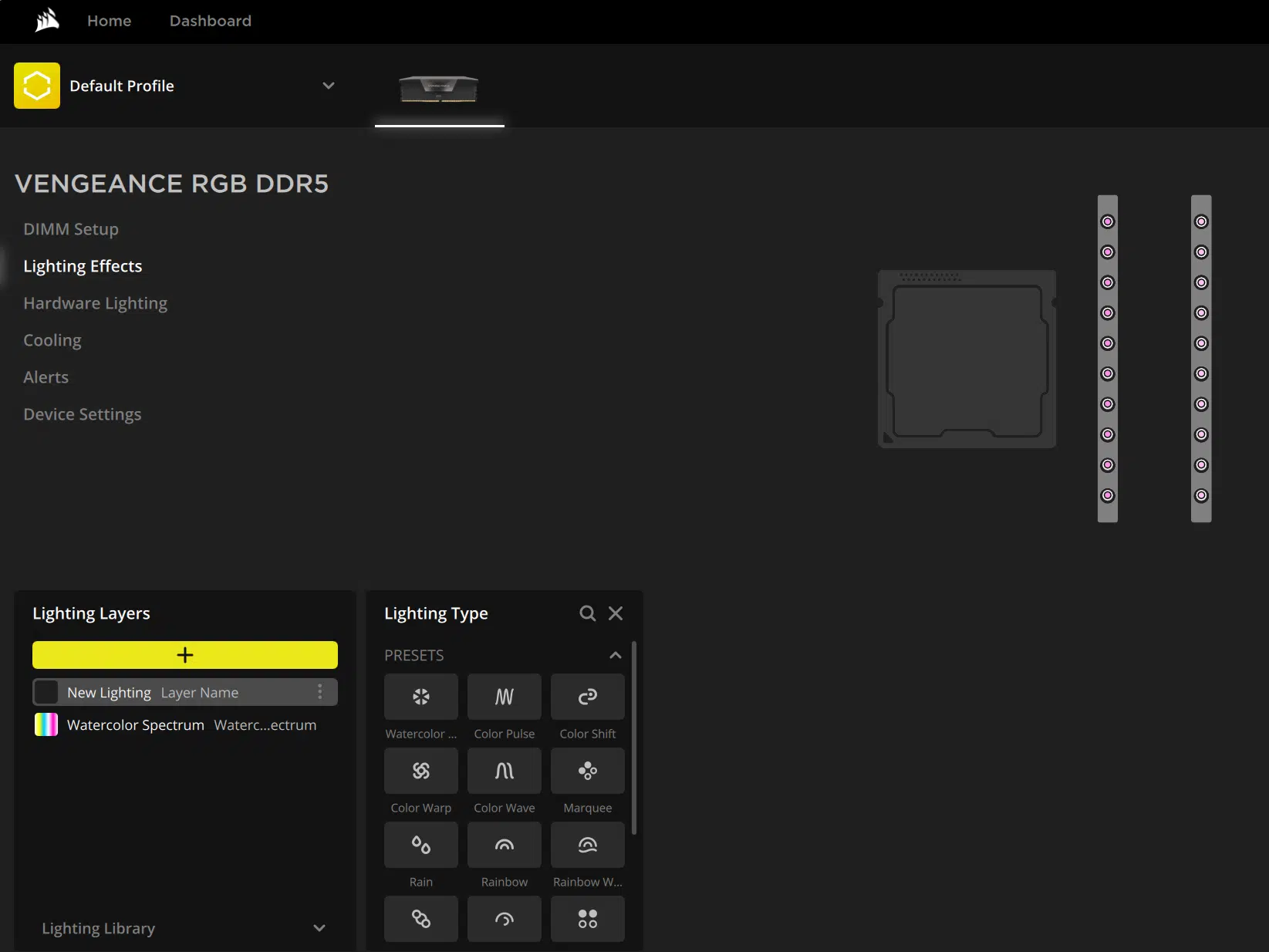1269x952 pixels.
Task: Choose the Color Shift preset icon
Action: pos(588,697)
